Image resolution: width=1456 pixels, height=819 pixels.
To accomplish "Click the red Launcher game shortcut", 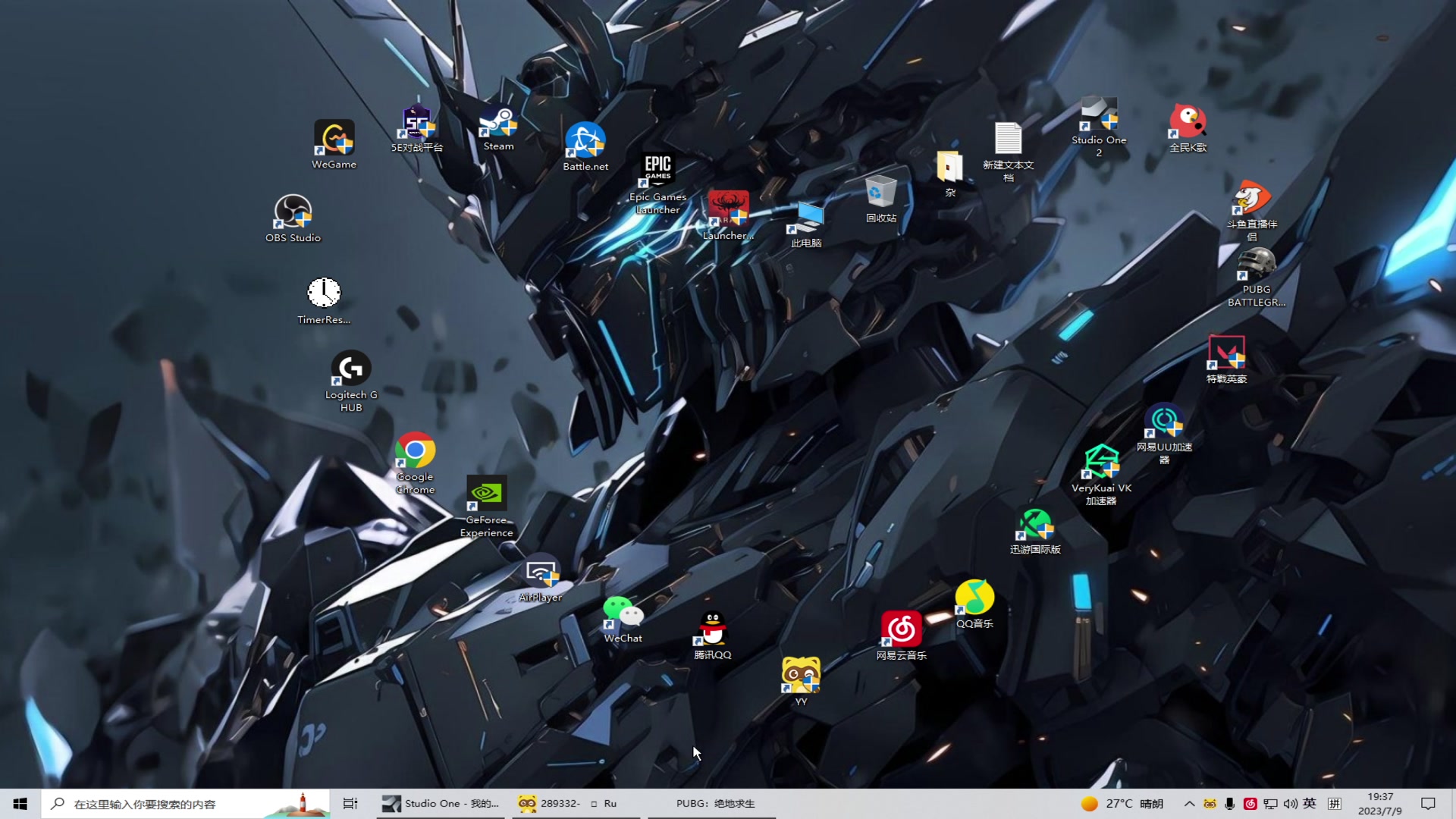I will (x=728, y=215).
